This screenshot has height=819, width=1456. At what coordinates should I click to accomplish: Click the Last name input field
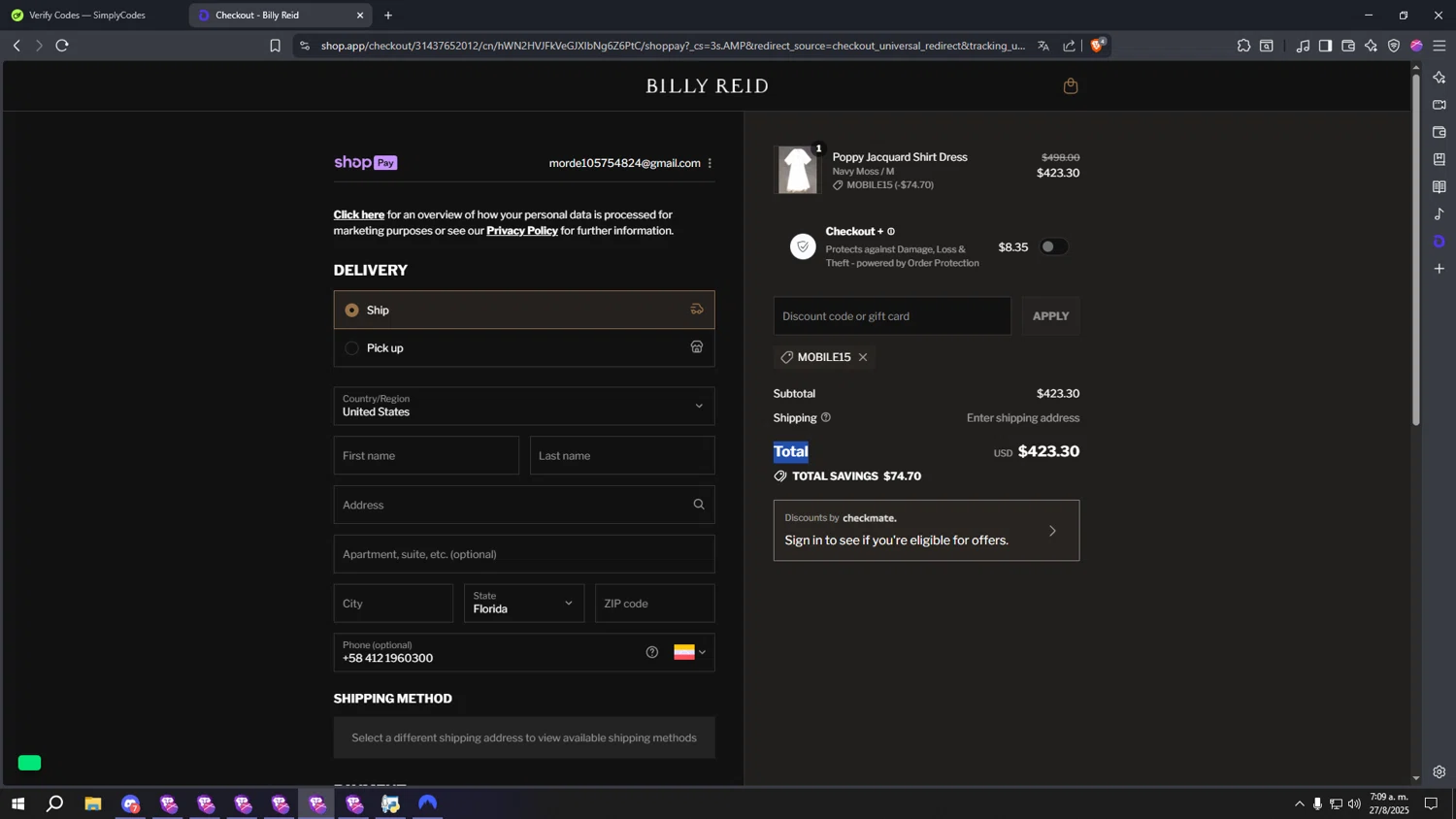coord(622,455)
